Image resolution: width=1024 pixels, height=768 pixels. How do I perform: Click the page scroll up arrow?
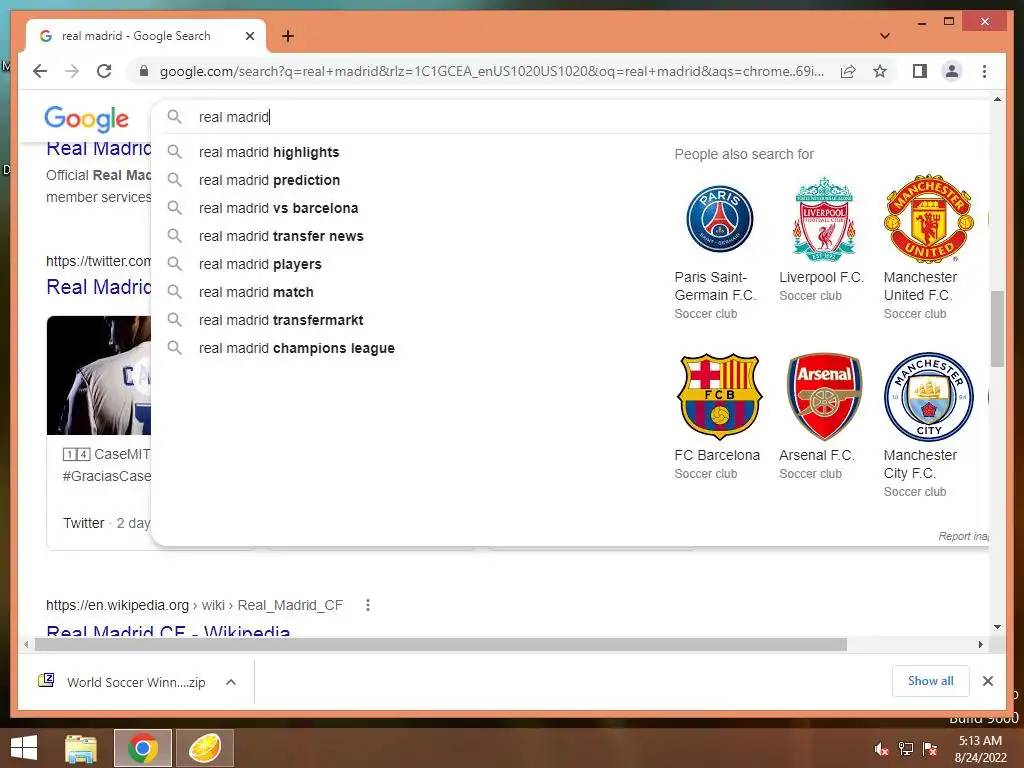pos(997,99)
